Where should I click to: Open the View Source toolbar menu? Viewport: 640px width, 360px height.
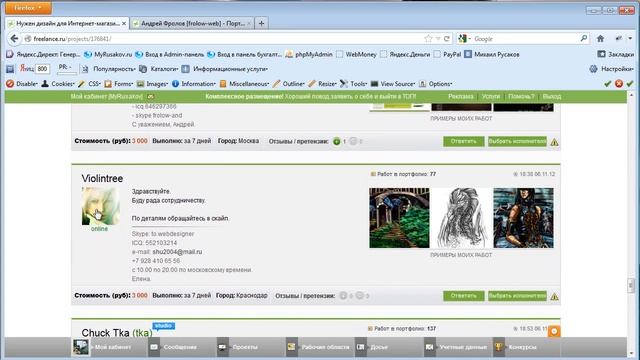[393, 84]
